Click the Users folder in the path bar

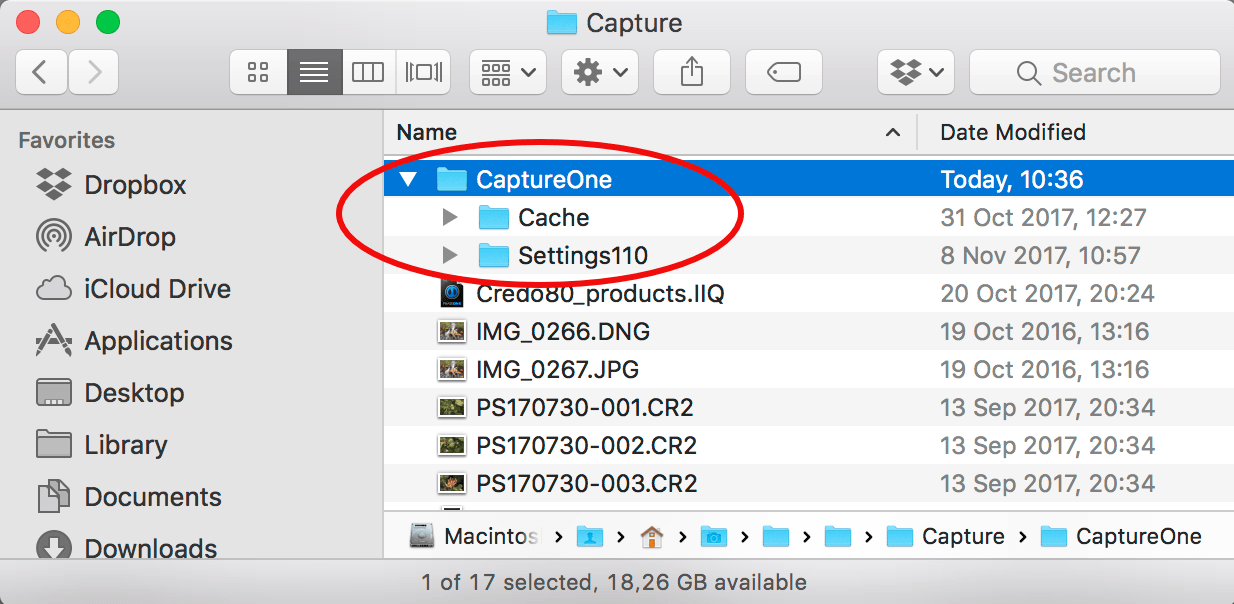(590, 537)
